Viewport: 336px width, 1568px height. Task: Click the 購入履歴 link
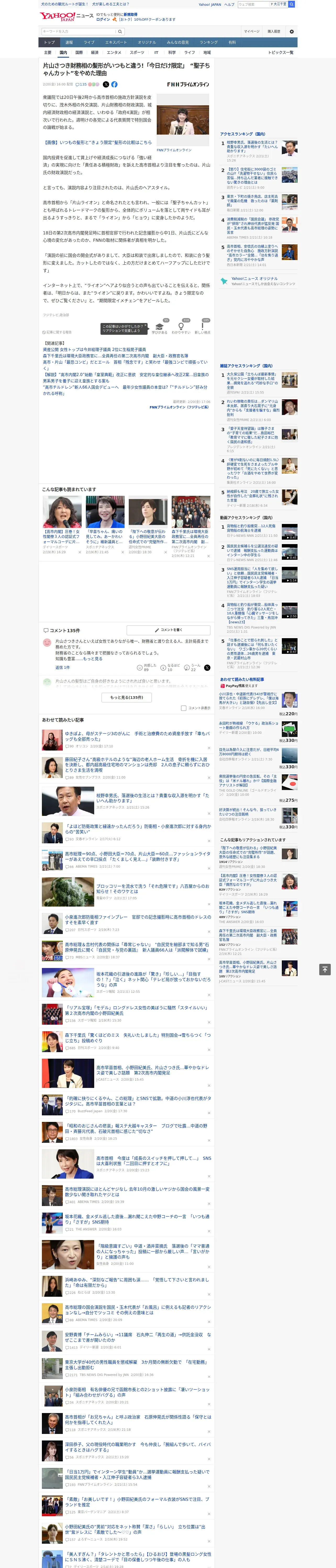(x=274, y=32)
